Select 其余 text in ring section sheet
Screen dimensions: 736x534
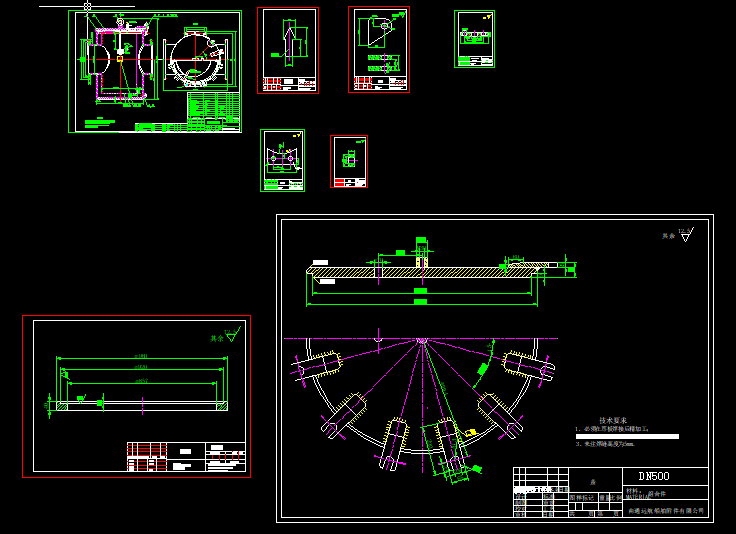[x=216, y=338]
